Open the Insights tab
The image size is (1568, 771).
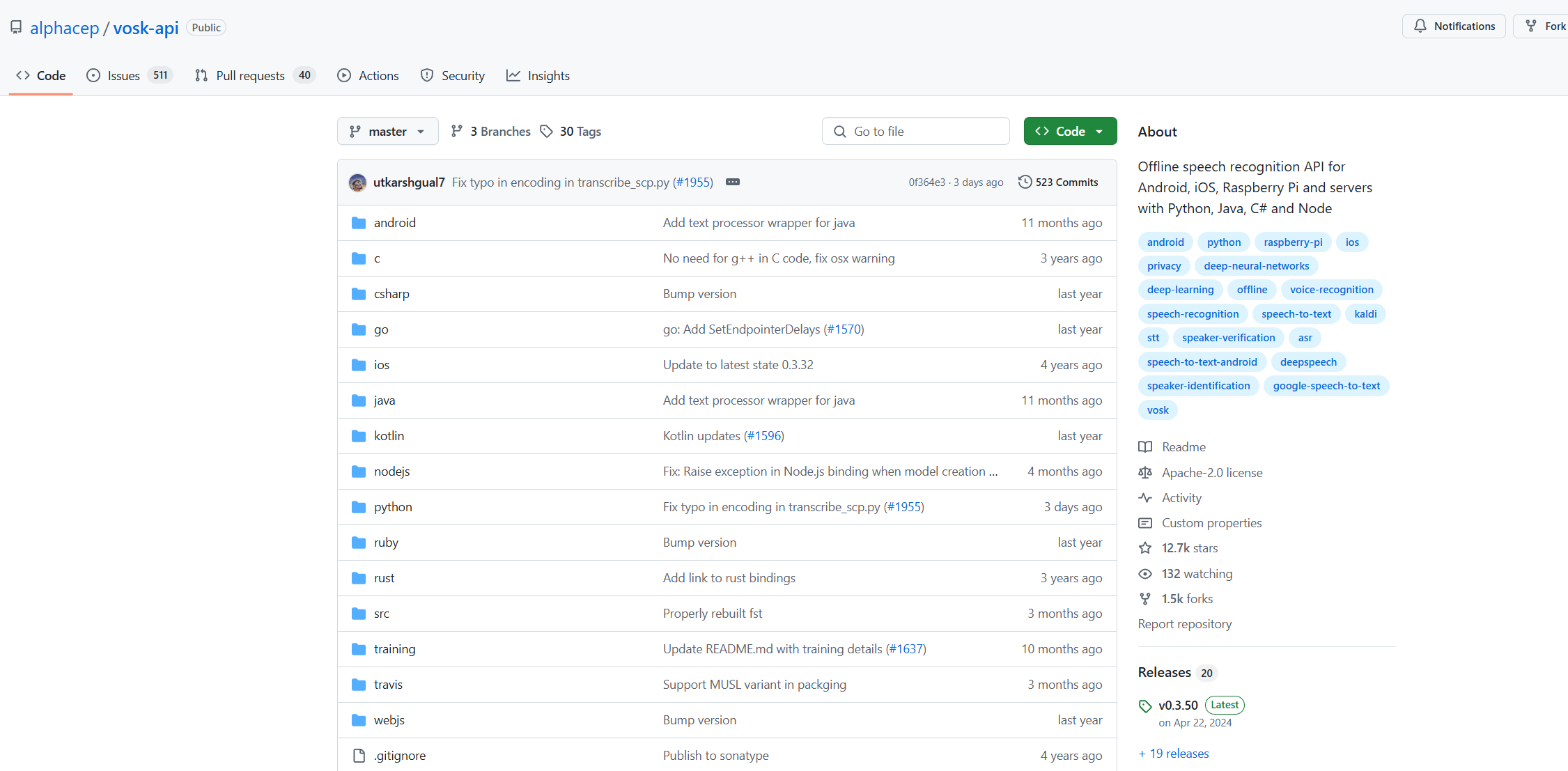538,75
